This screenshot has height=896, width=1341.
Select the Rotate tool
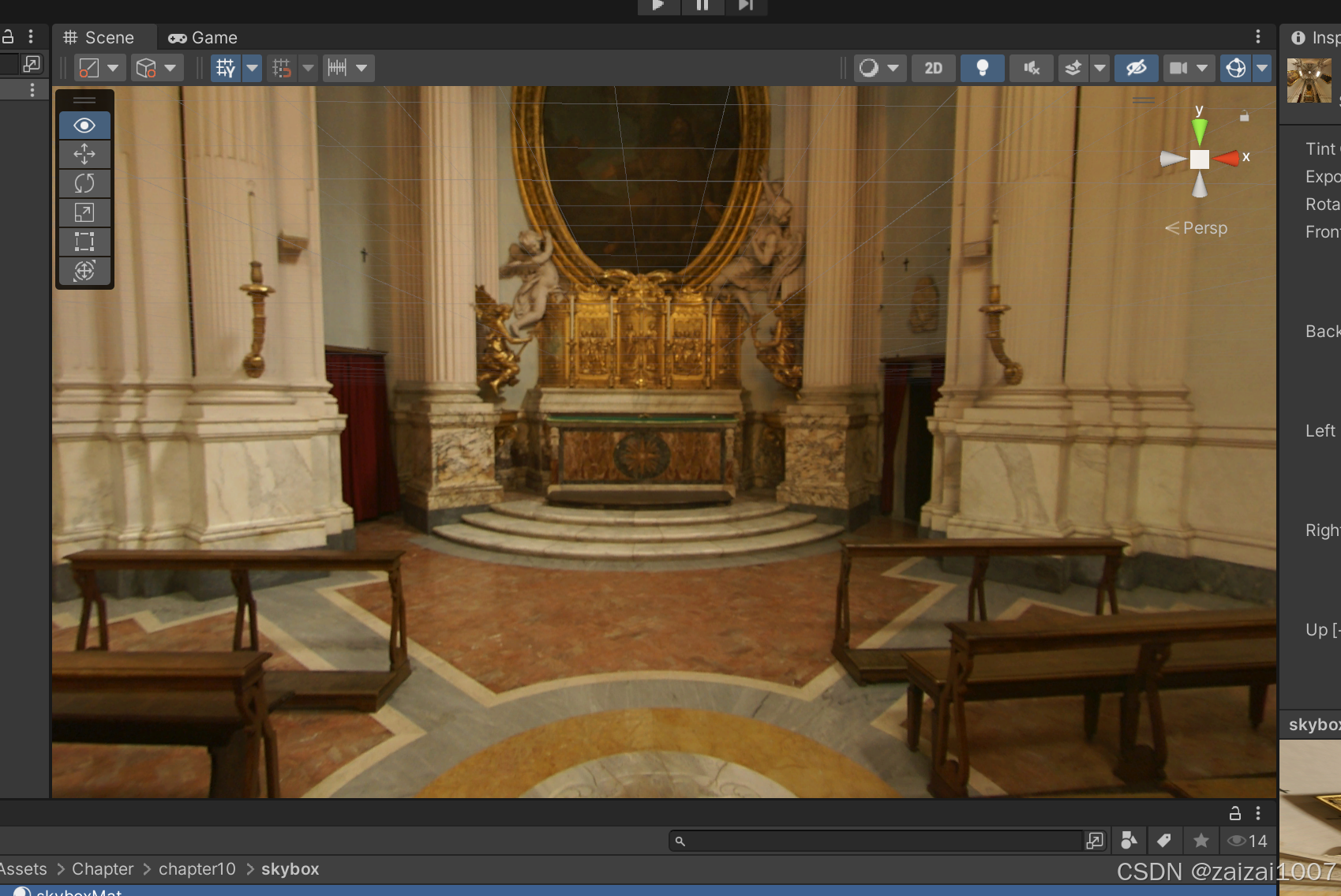pyautogui.click(x=84, y=183)
